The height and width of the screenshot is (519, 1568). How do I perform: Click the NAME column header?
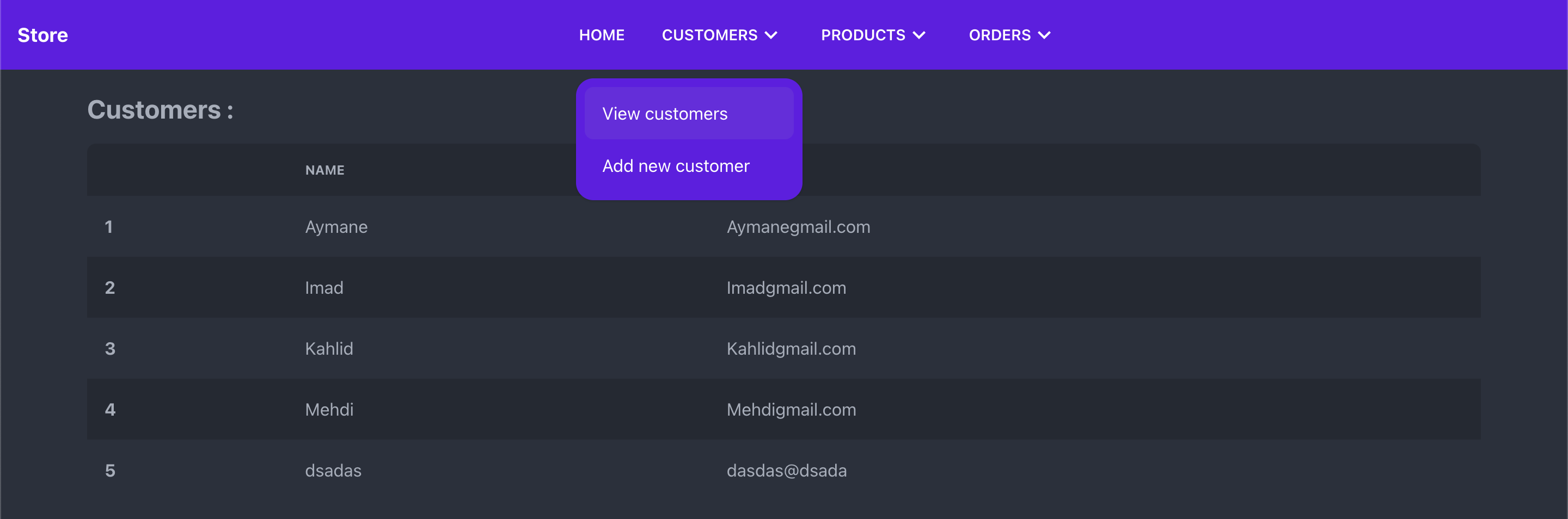coord(324,170)
